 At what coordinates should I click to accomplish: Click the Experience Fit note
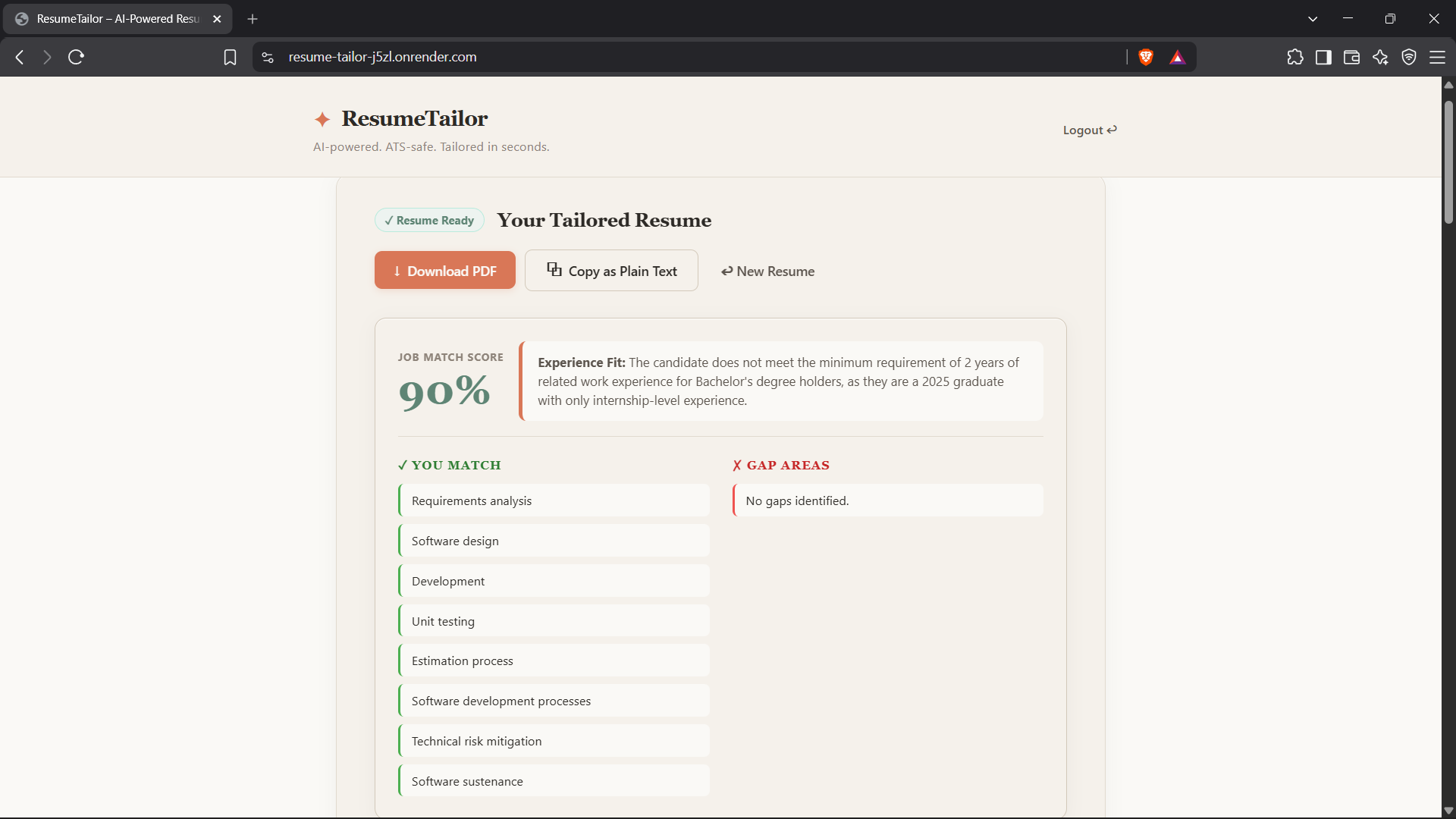(x=781, y=381)
